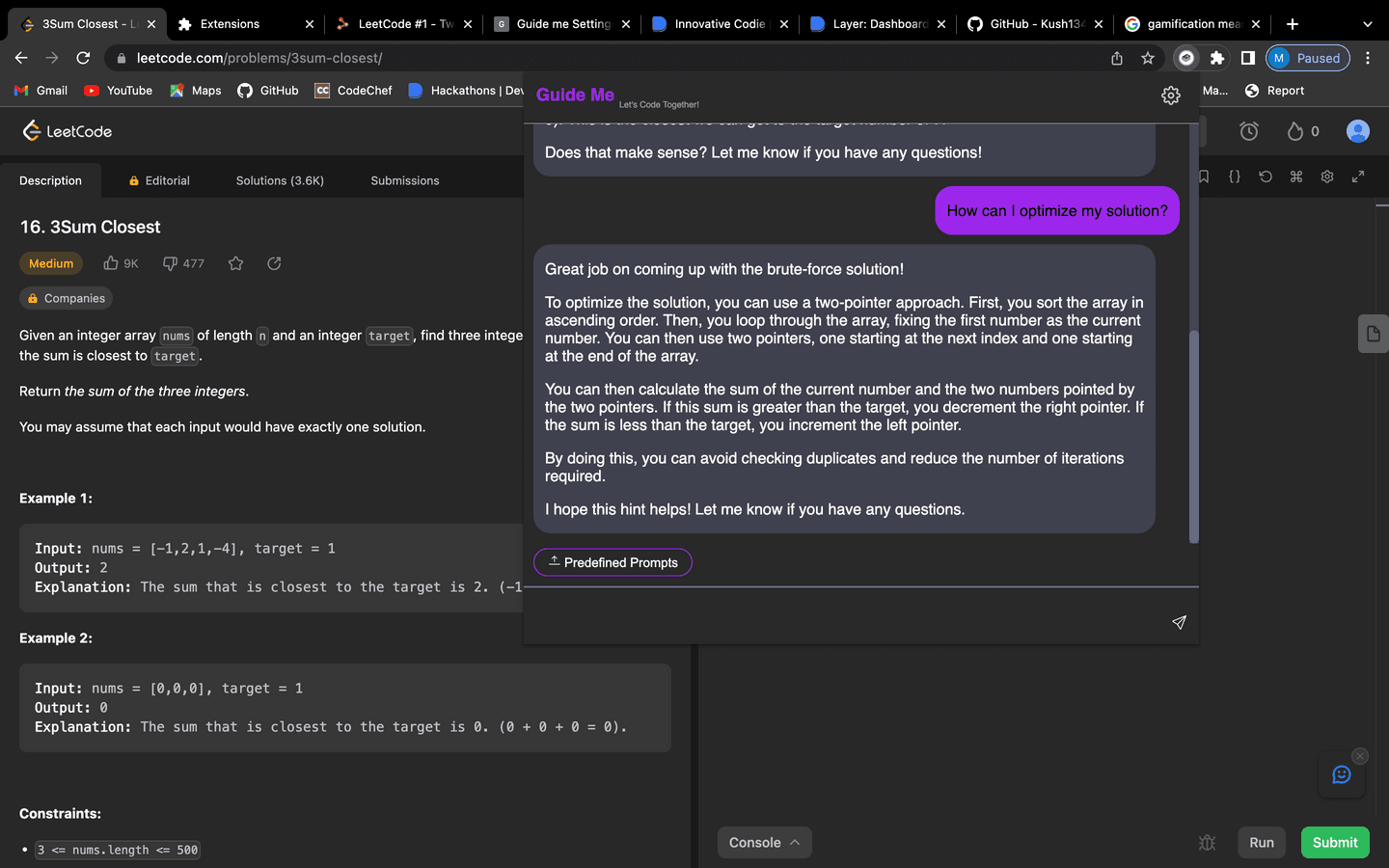Open Chrome extensions puzzle icon
Viewport: 1389px width, 868px height.
click(x=1217, y=58)
